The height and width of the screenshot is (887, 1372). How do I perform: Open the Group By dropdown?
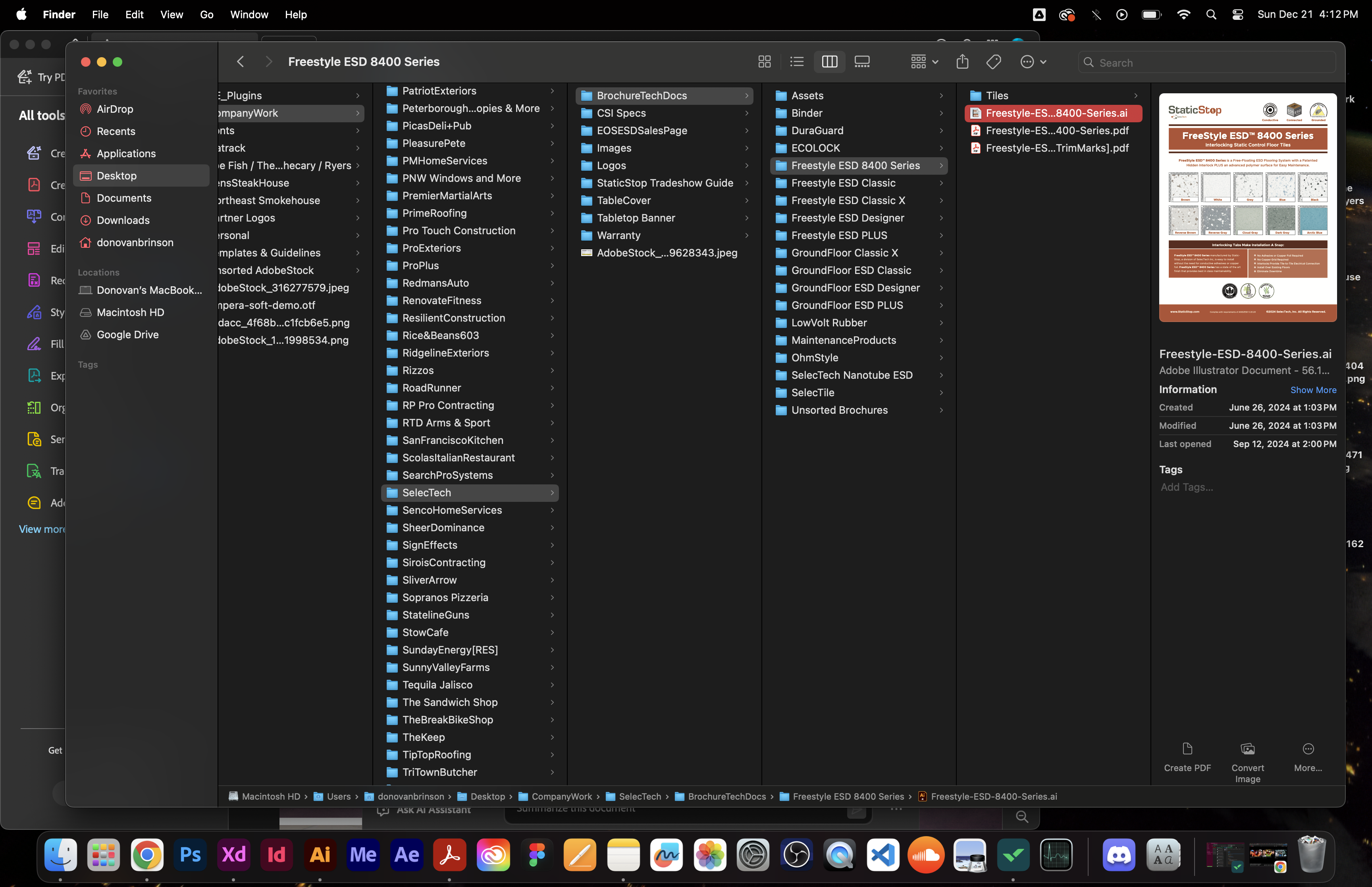pyautogui.click(x=924, y=62)
